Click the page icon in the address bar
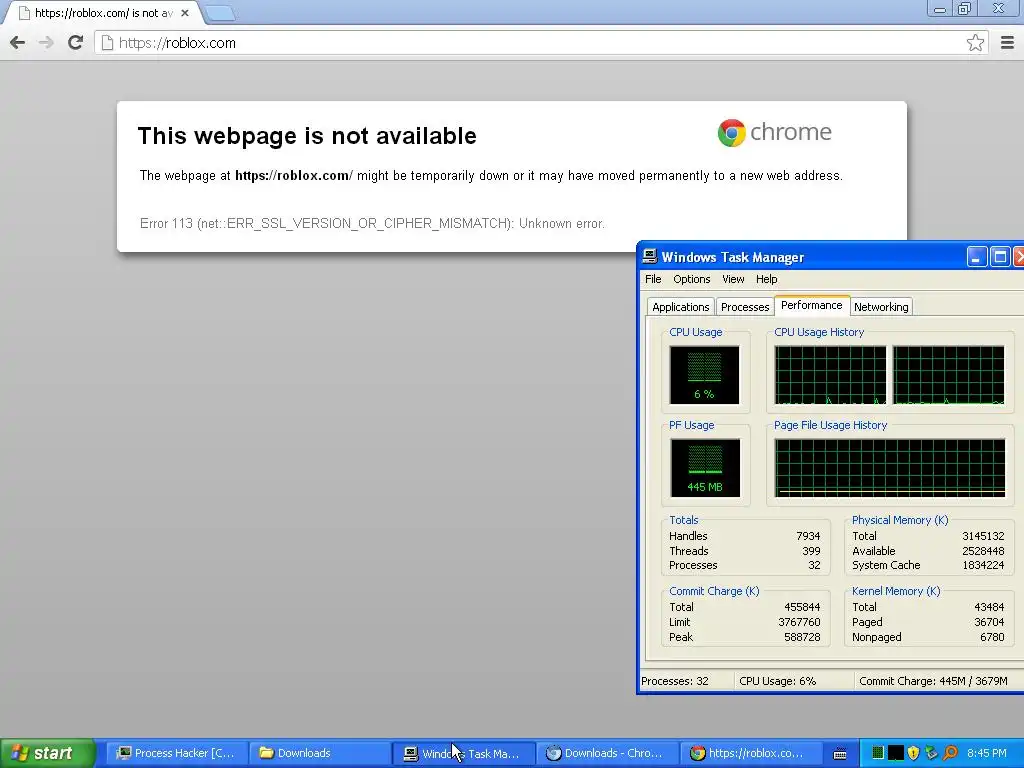1024x768 pixels. pyautogui.click(x=107, y=43)
